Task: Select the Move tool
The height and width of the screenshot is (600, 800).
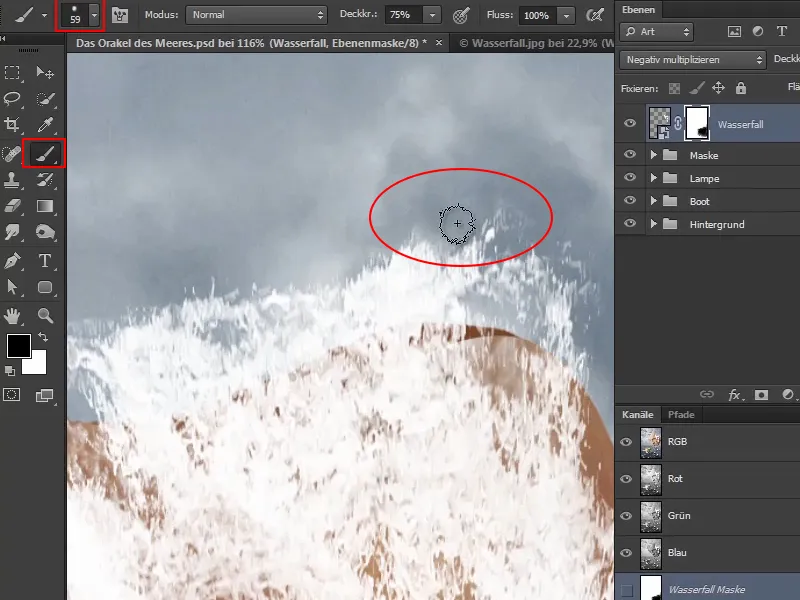Action: point(45,72)
